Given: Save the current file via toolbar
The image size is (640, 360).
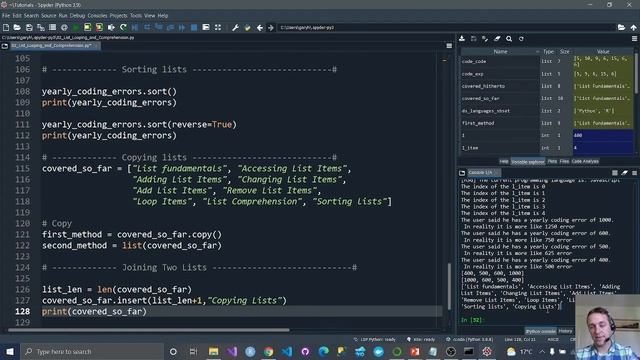Looking at the screenshot, I should (x=29, y=27).
